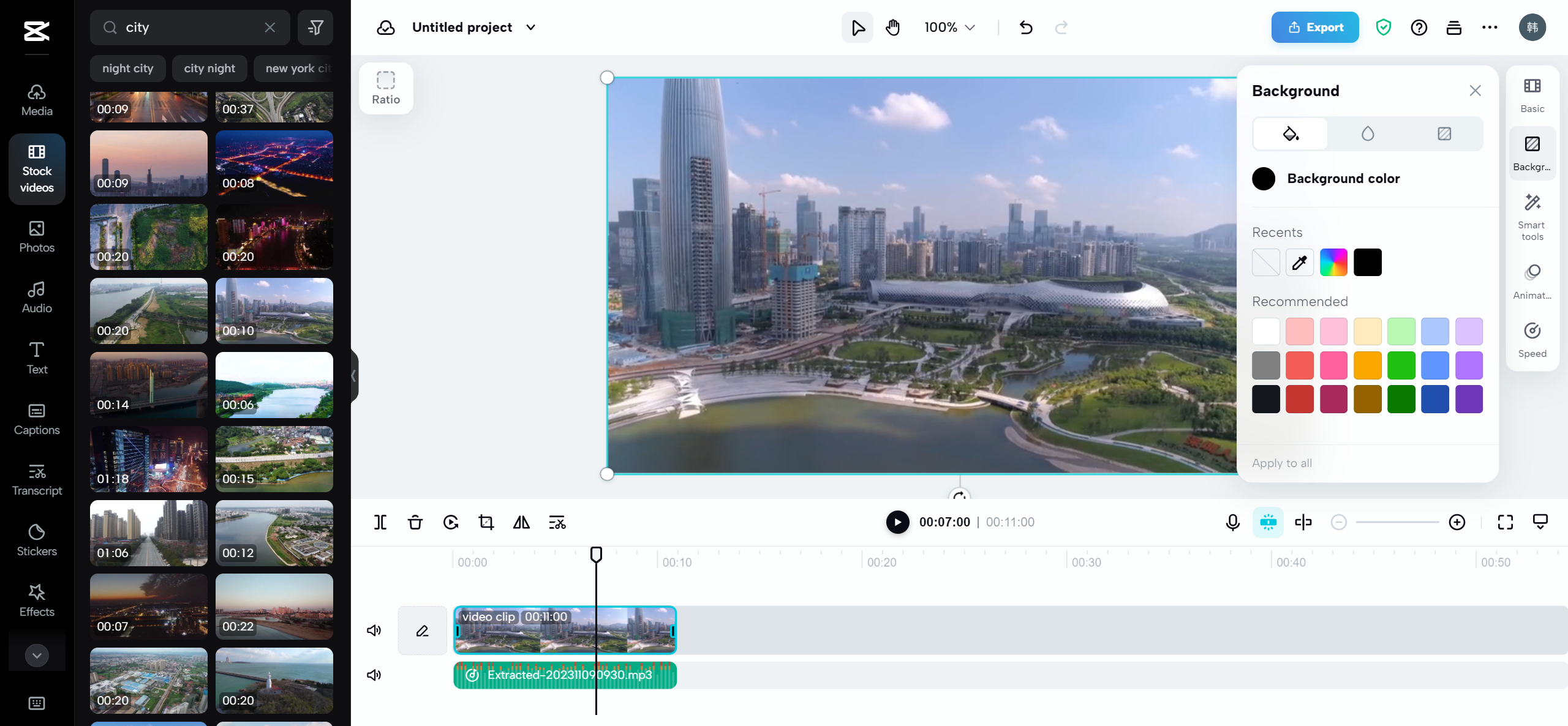Open the more options ellipsis menu
This screenshot has height=726, width=1568.
(x=1490, y=28)
